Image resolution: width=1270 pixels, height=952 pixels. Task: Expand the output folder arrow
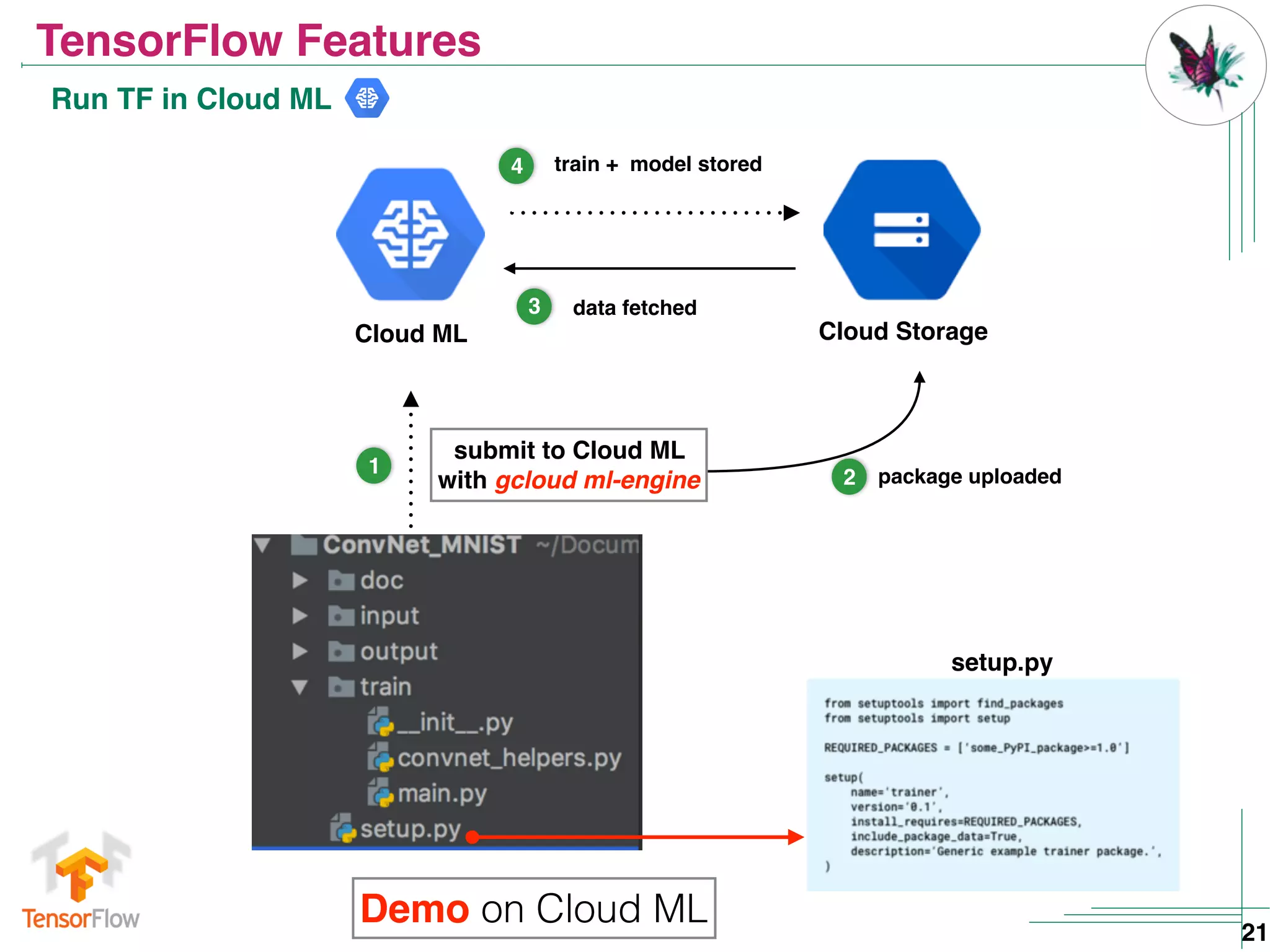coord(300,651)
